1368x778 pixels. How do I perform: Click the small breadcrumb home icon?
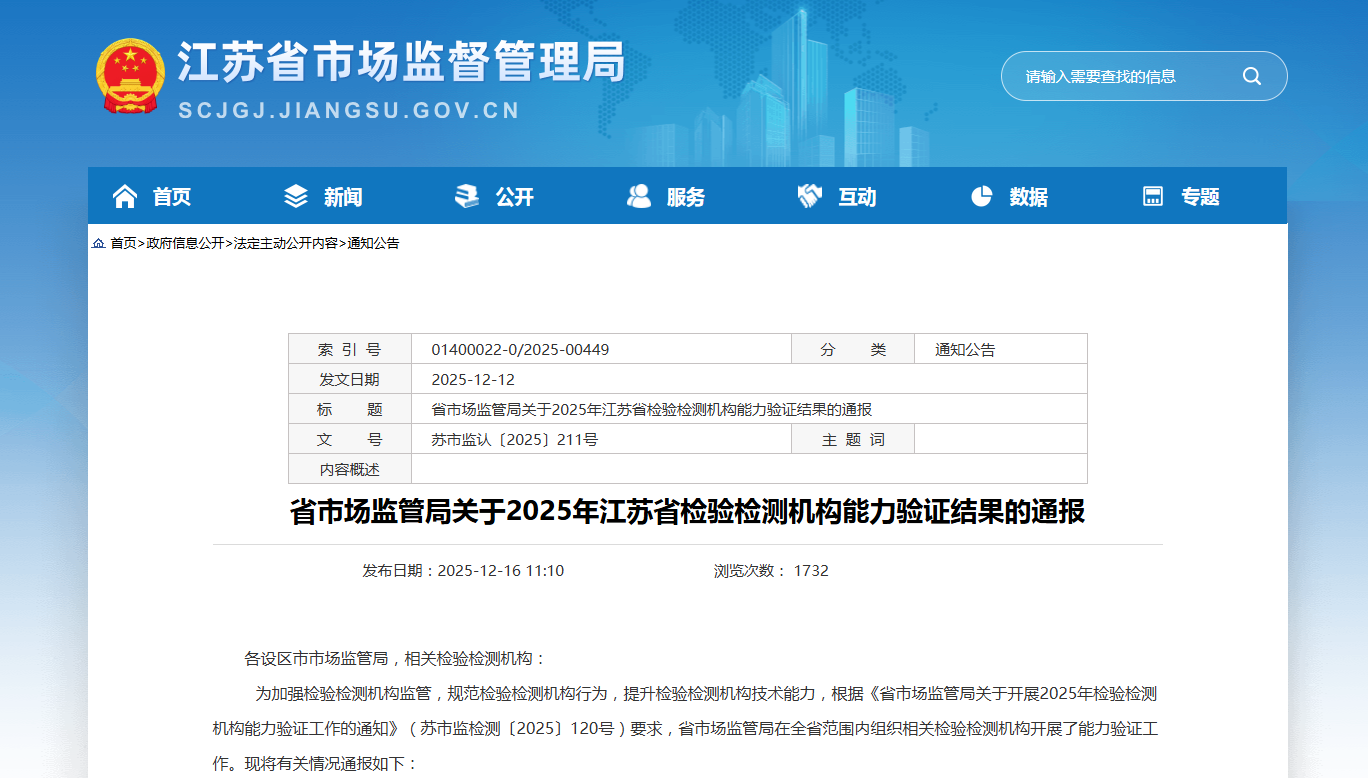[98, 244]
